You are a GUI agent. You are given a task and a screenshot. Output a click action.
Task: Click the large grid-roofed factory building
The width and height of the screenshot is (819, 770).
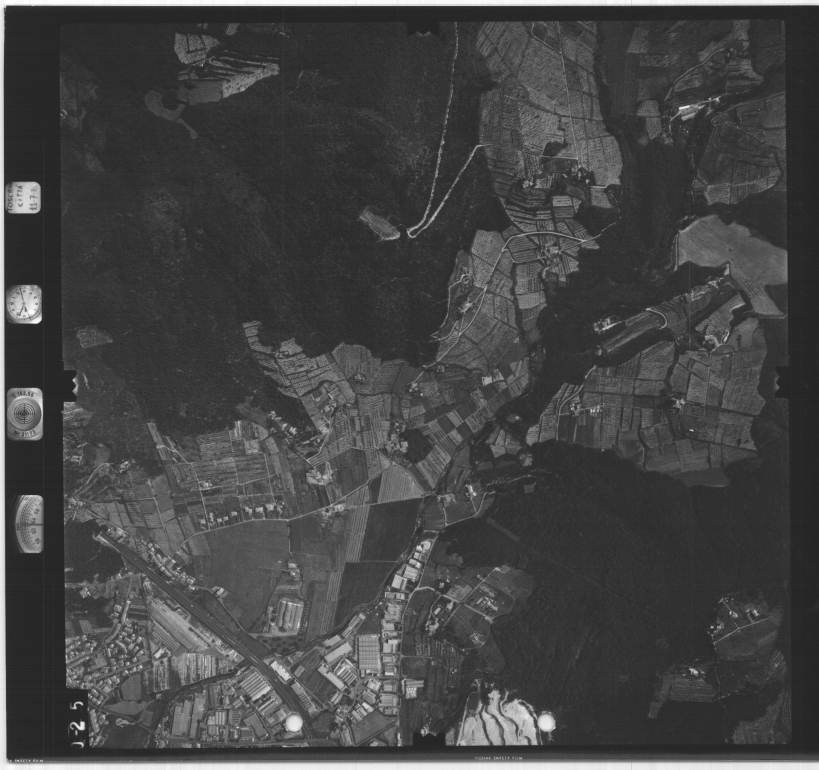pos(369,654)
